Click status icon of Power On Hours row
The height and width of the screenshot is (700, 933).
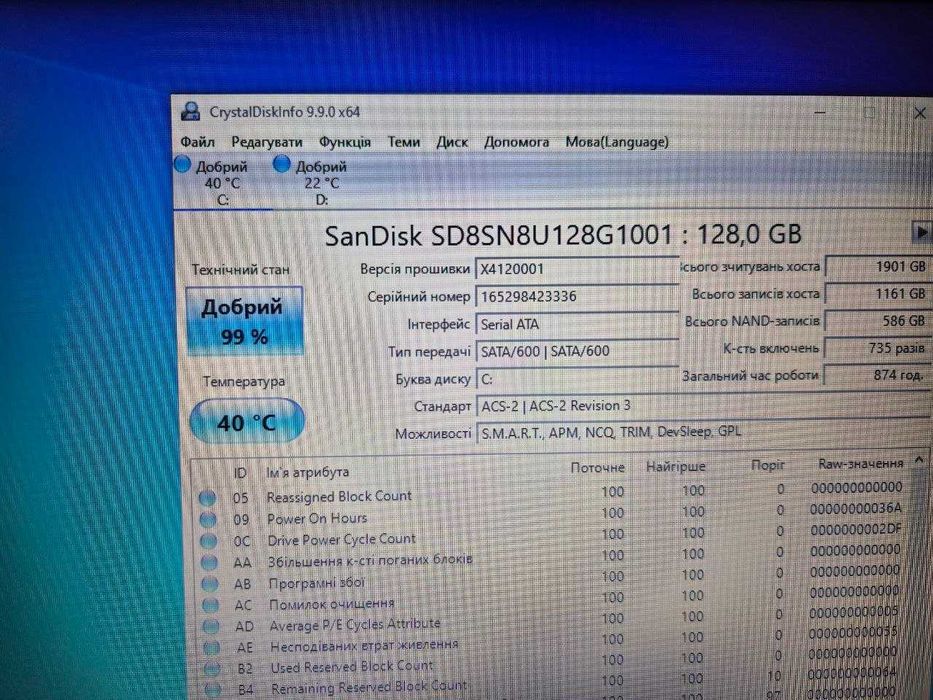pos(208,519)
